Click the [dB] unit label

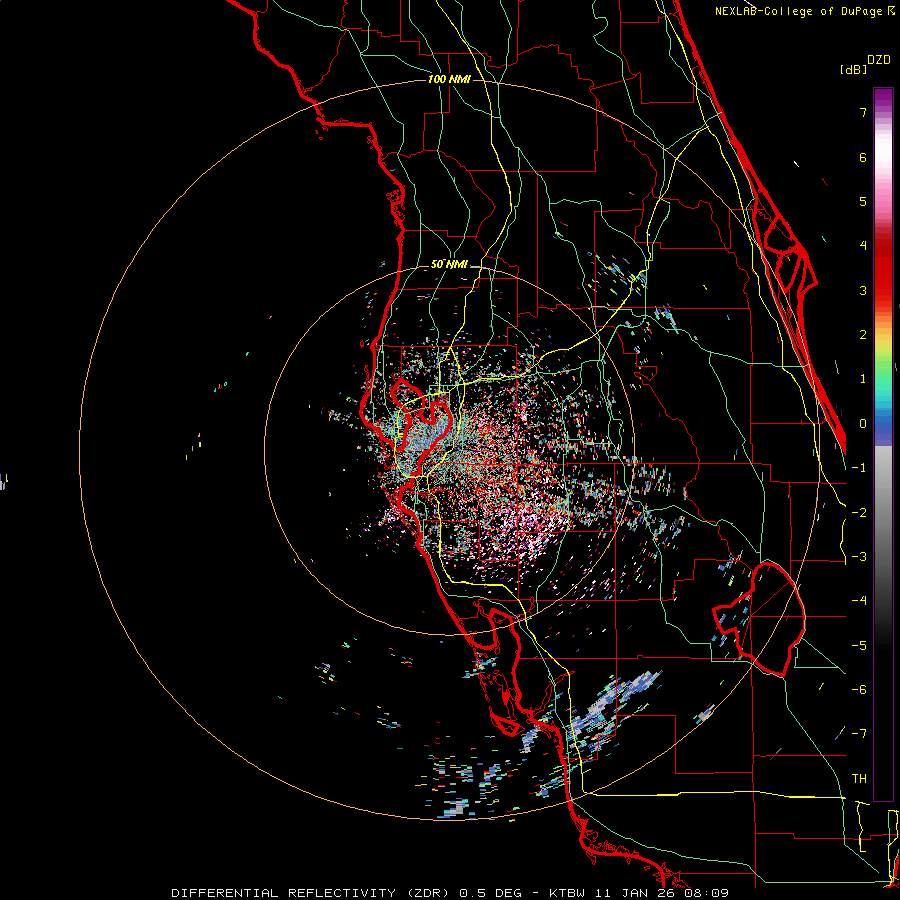pyautogui.click(x=854, y=69)
